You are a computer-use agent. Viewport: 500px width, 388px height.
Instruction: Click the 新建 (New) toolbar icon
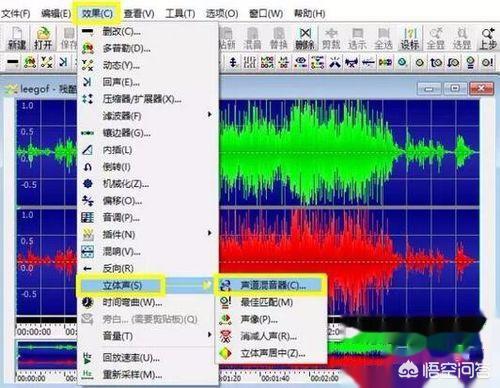click(x=16, y=38)
